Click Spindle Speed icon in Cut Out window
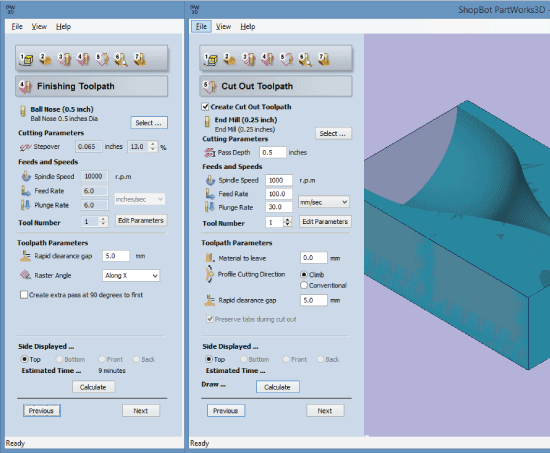Screen dimensions: 550x453 [x=210, y=180]
